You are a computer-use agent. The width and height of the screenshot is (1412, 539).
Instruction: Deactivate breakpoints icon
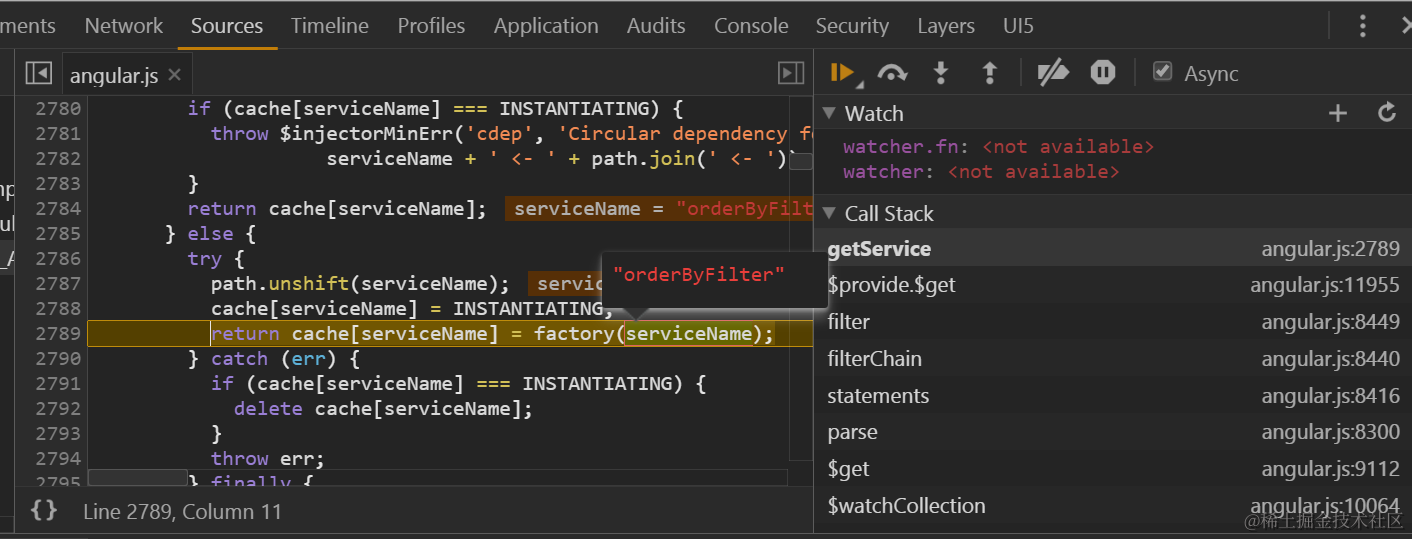(1053, 72)
